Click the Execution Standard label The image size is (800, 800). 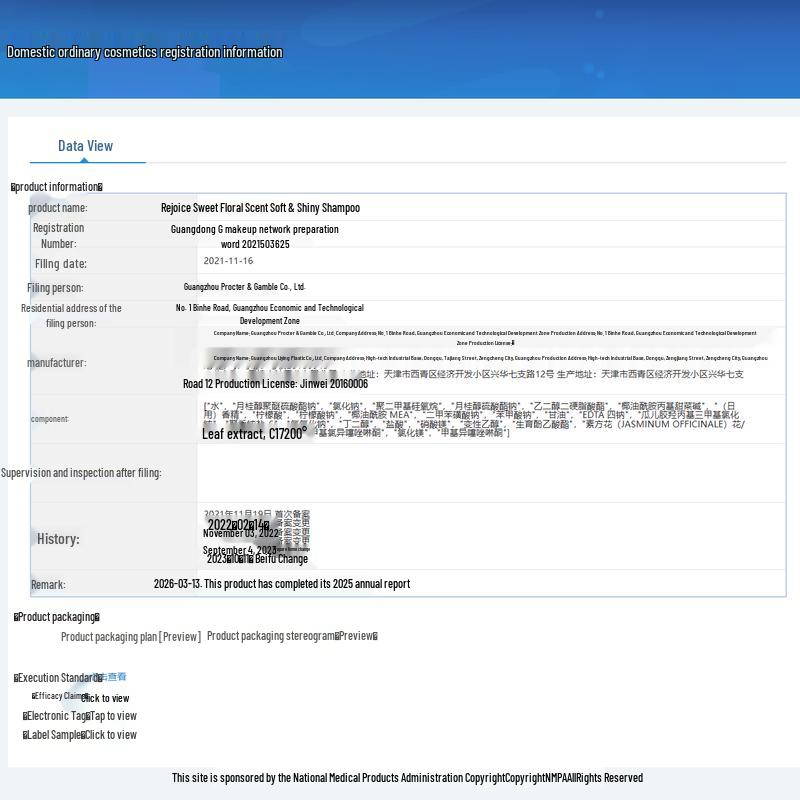[58, 678]
